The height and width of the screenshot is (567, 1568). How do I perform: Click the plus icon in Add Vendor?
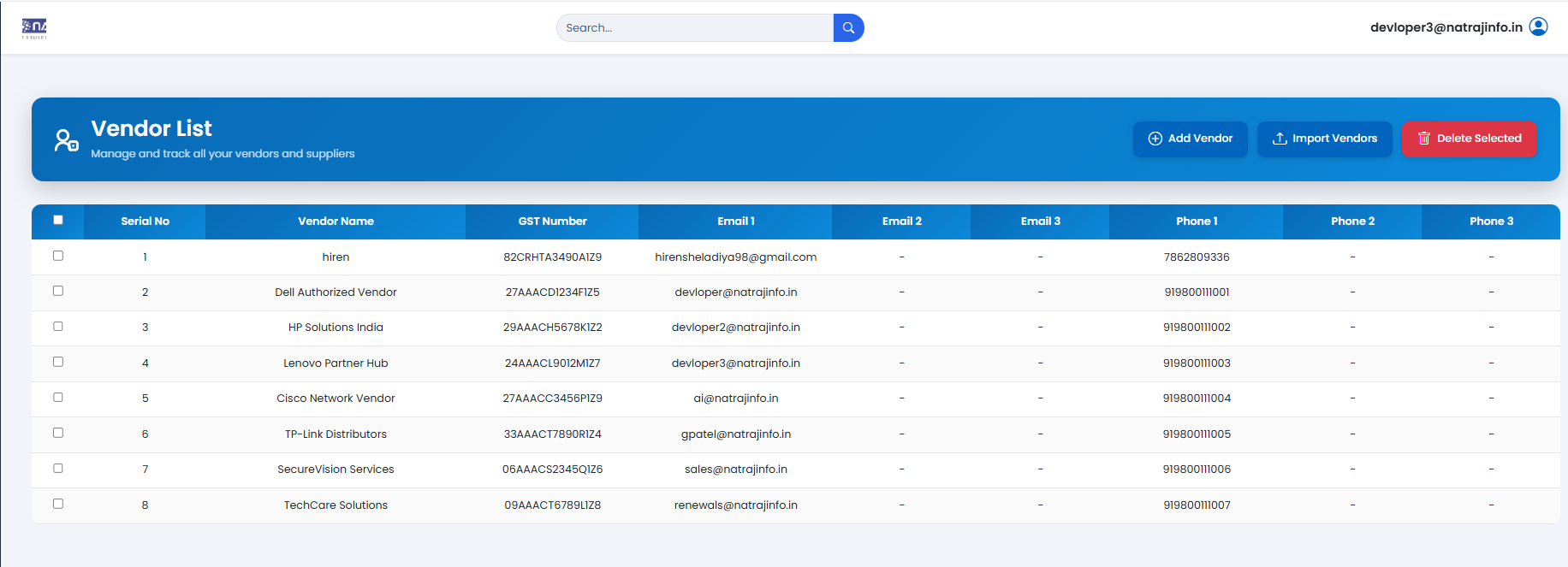point(1155,139)
